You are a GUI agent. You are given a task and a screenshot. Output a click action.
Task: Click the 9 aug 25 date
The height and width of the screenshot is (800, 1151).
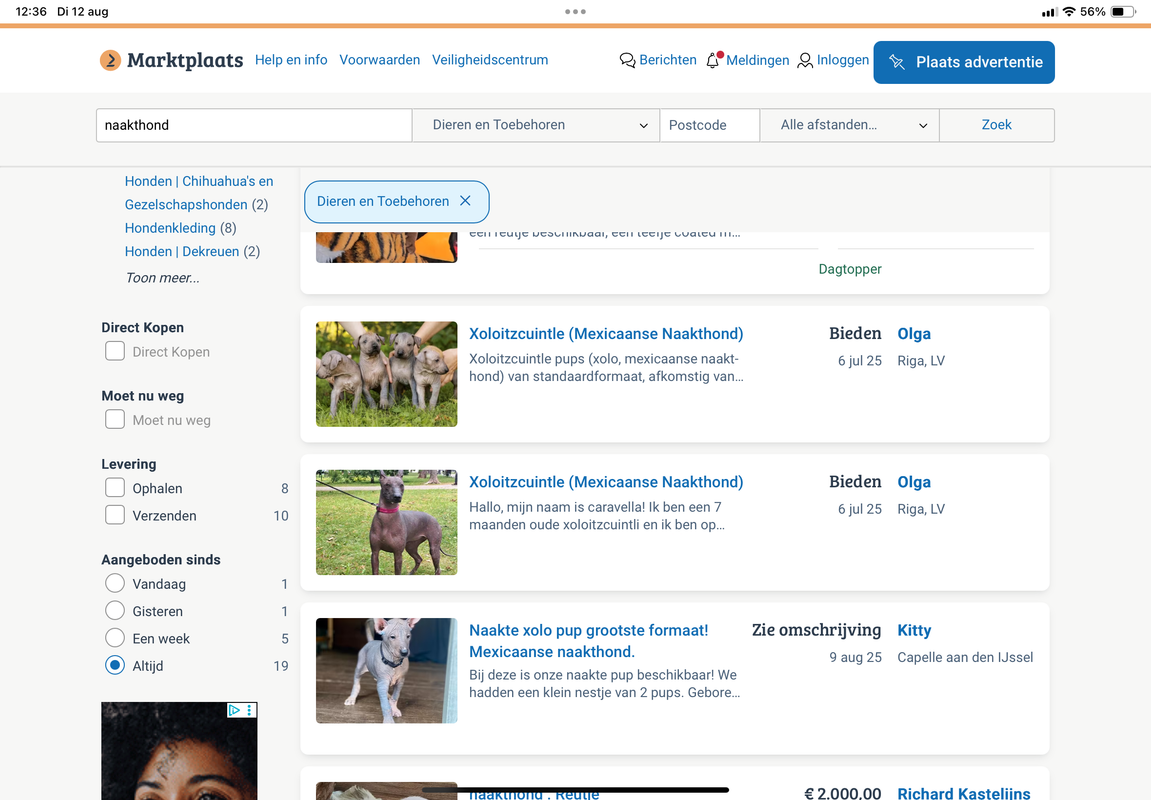tap(856, 658)
